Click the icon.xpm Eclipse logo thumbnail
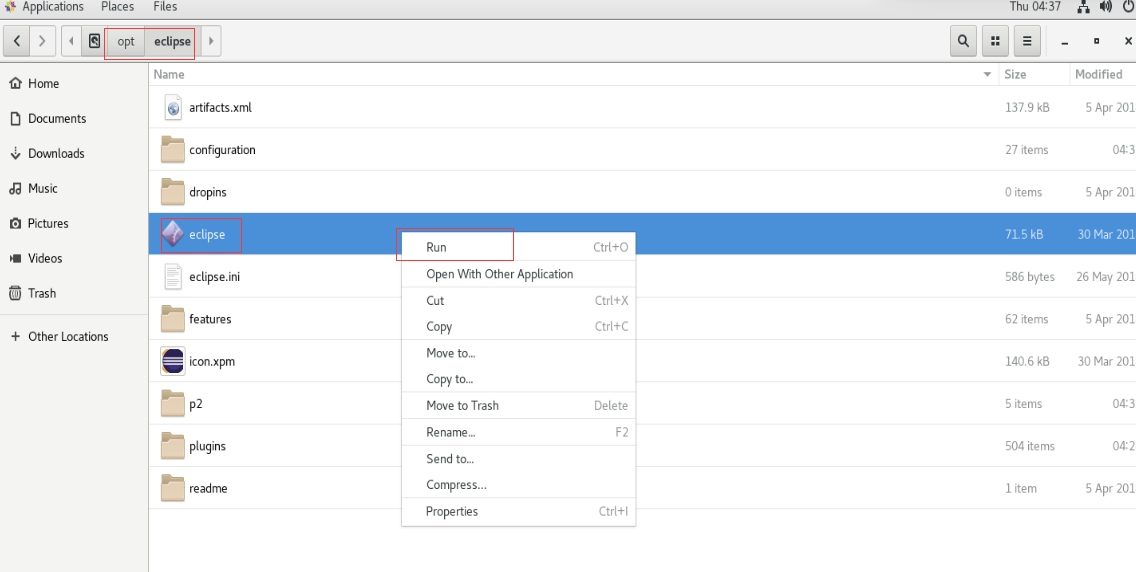This screenshot has width=1136, height=572. (172, 361)
